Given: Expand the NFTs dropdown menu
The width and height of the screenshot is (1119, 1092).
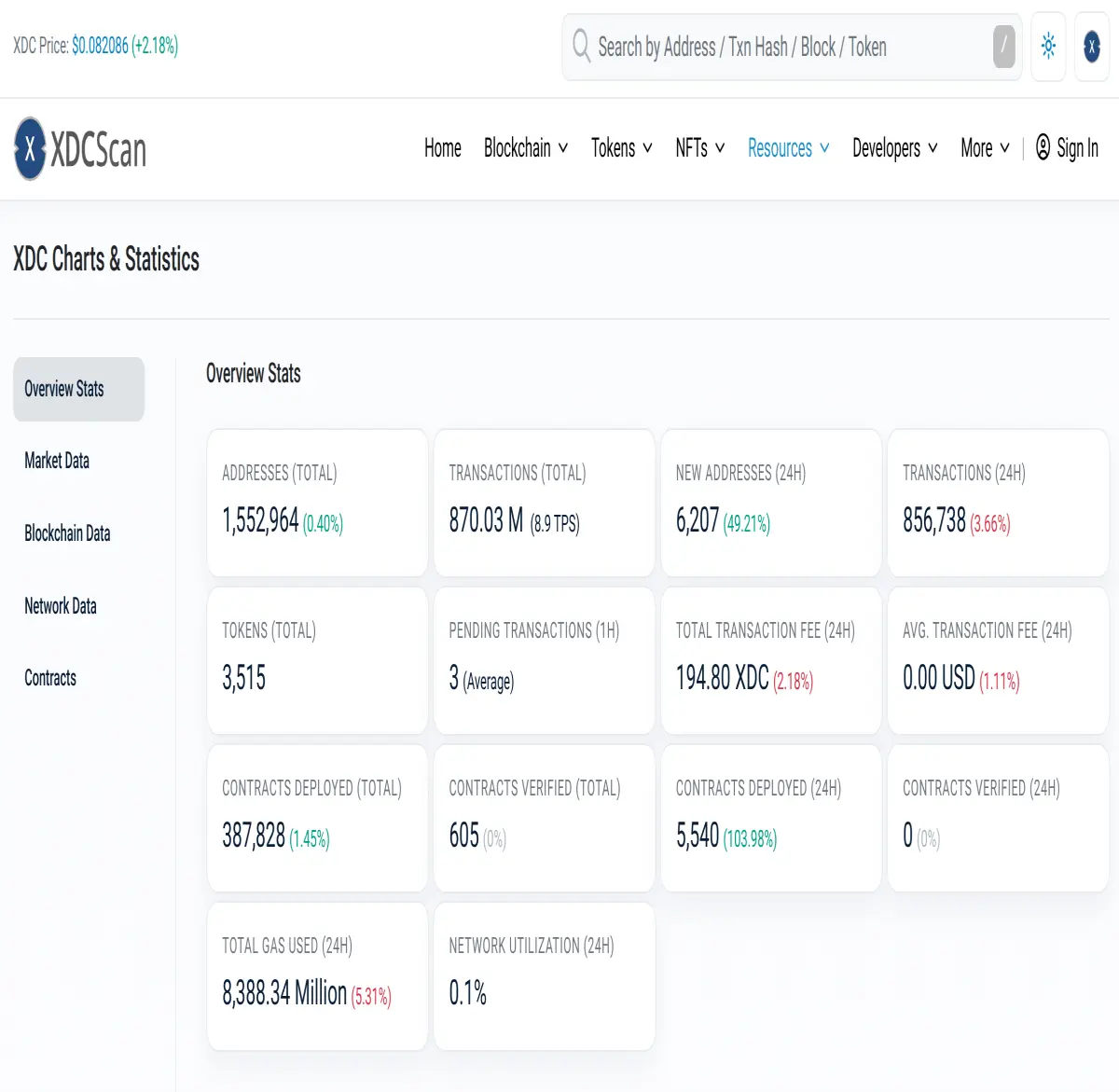Looking at the screenshot, I should [700, 148].
